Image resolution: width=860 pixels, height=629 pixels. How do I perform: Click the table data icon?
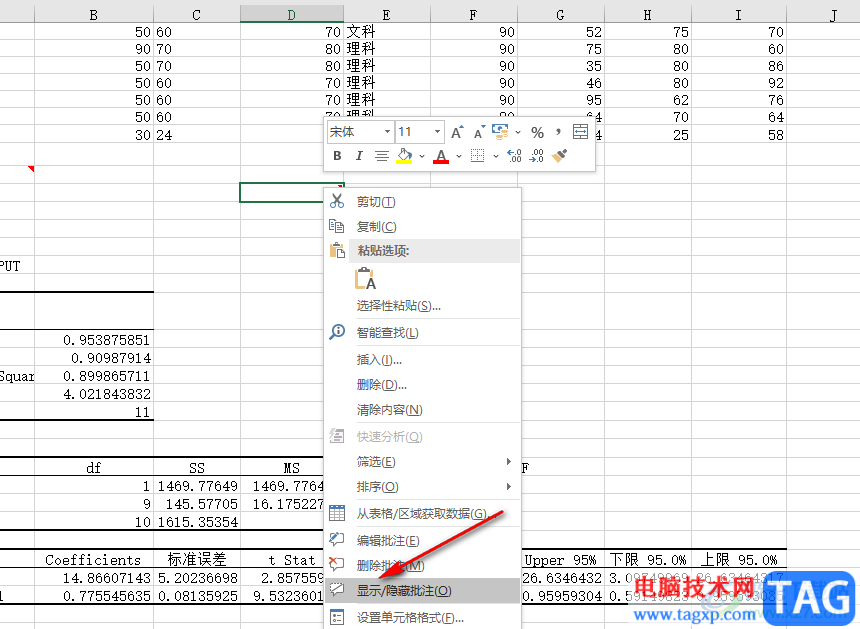pyautogui.click(x=337, y=513)
